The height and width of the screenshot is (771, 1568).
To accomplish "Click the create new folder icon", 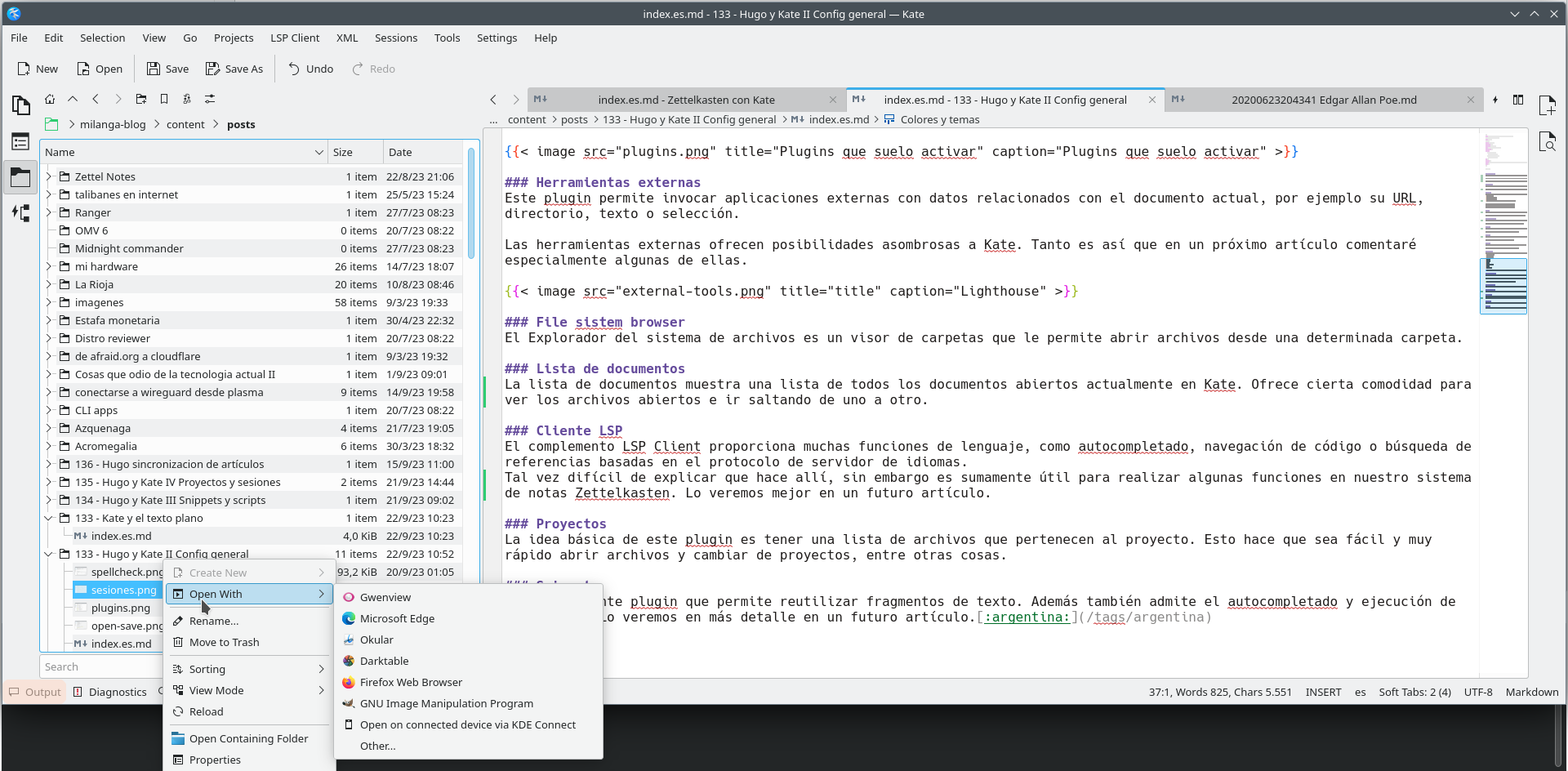I will (141, 99).
